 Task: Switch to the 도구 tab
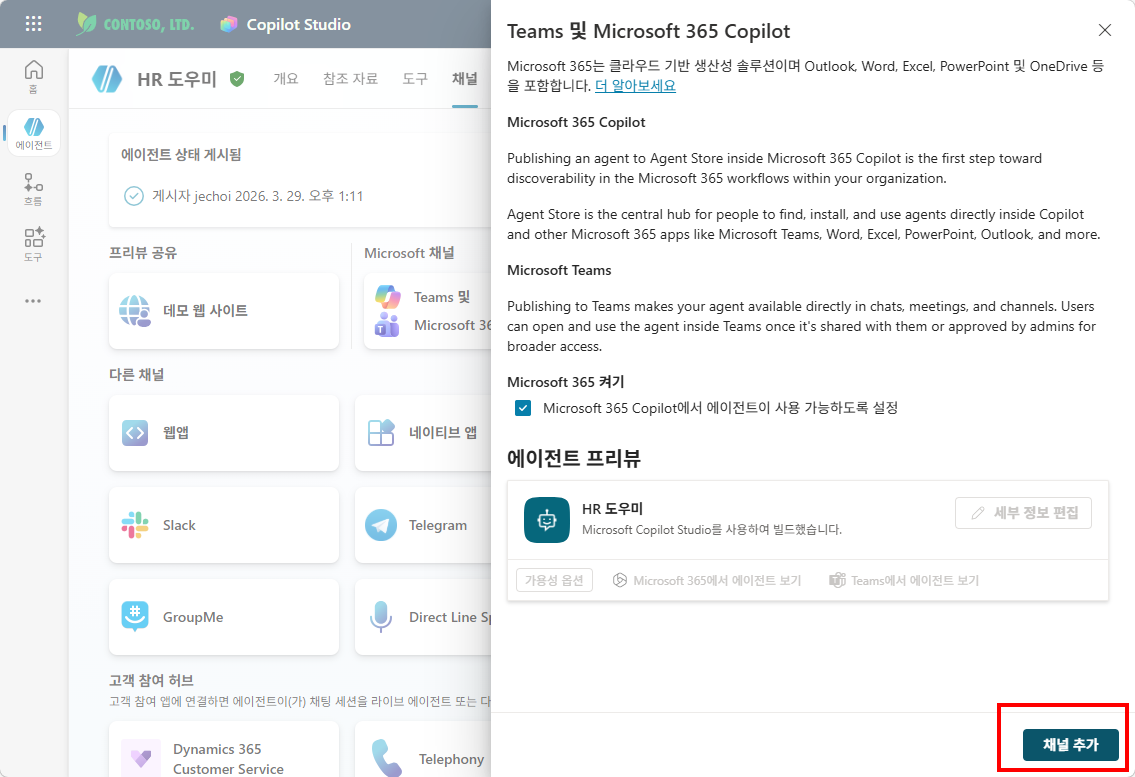415,78
